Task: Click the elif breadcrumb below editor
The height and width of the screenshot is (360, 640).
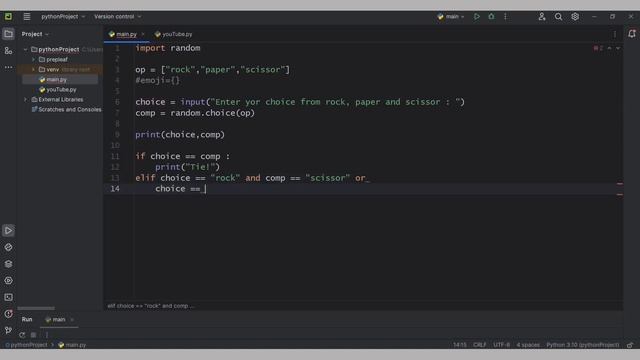Action: [x=151, y=306]
